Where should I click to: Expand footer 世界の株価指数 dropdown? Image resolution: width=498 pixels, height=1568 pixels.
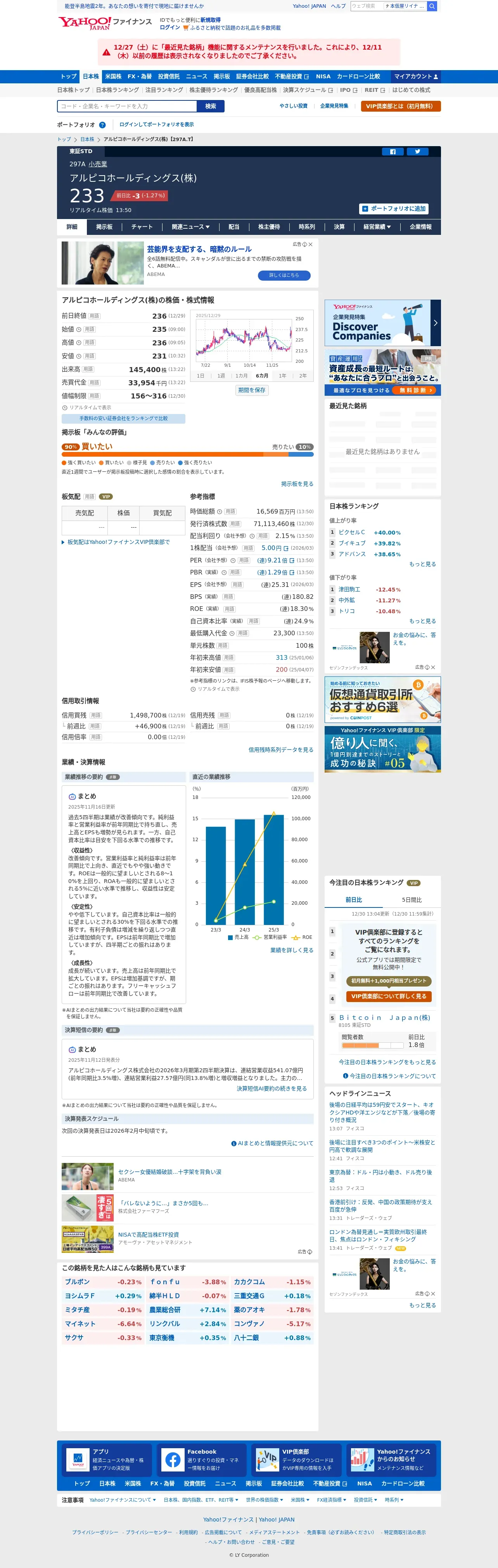point(264,1500)
